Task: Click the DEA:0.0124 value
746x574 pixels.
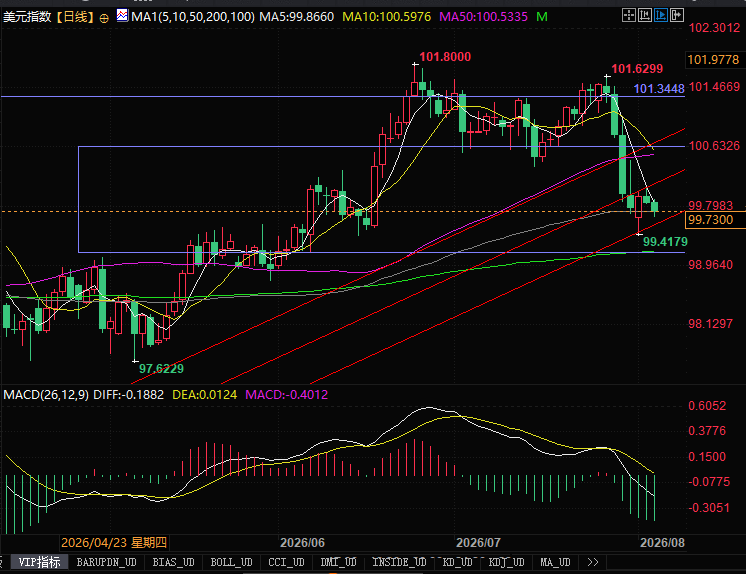Action: [205, 395]
